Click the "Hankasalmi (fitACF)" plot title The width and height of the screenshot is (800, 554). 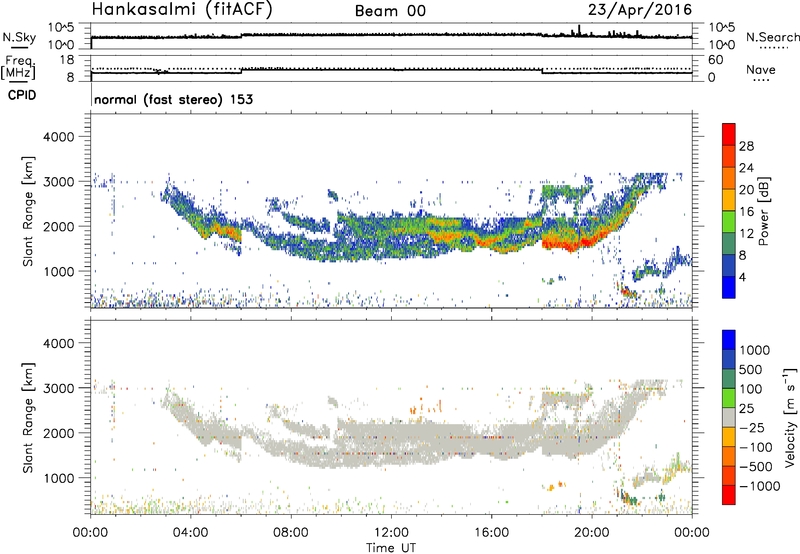[x=182, y=10]
